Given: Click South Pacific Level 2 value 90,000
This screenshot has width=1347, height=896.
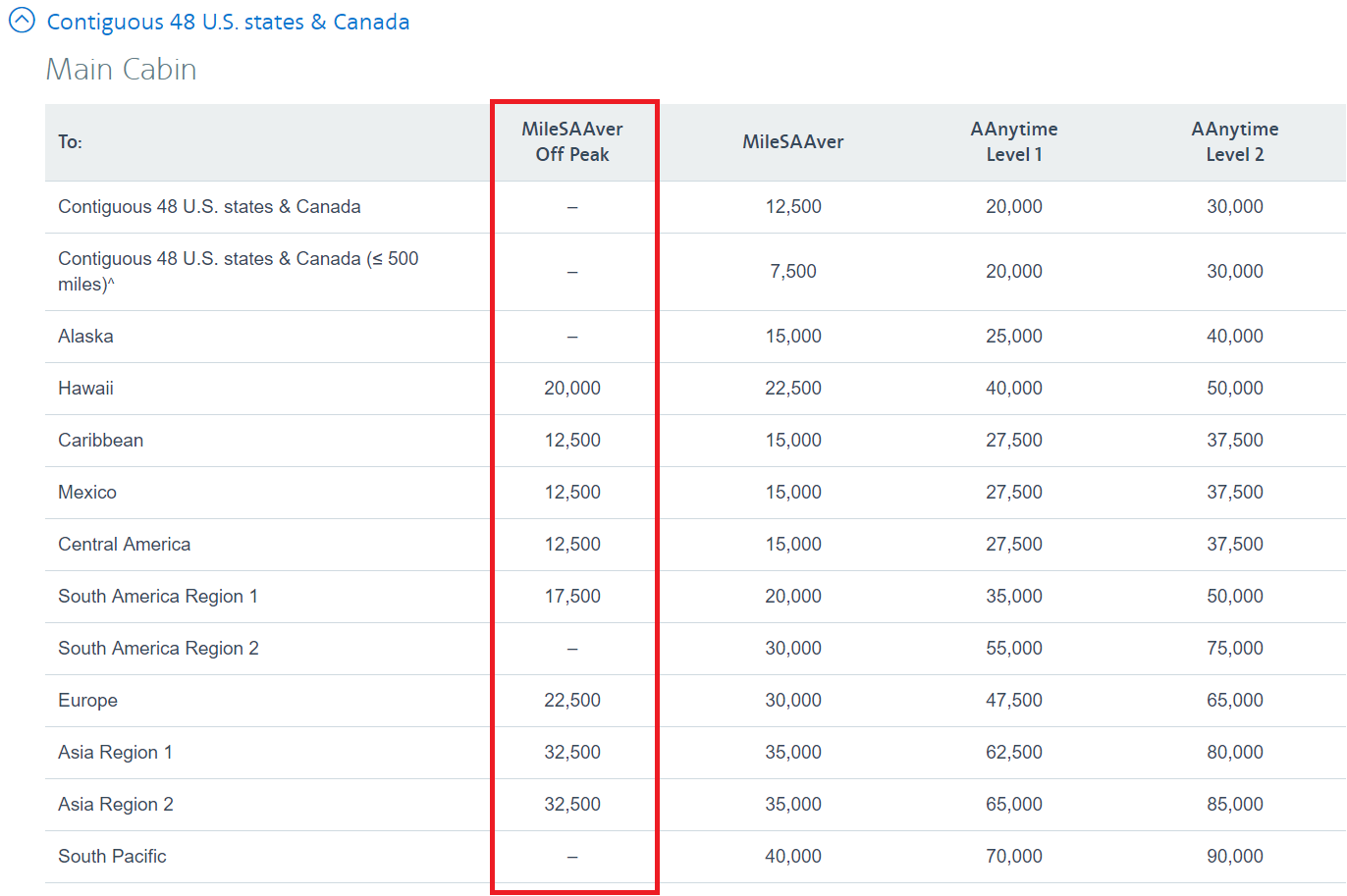Looking at the screenshot, I should [x=1235, y=857].
